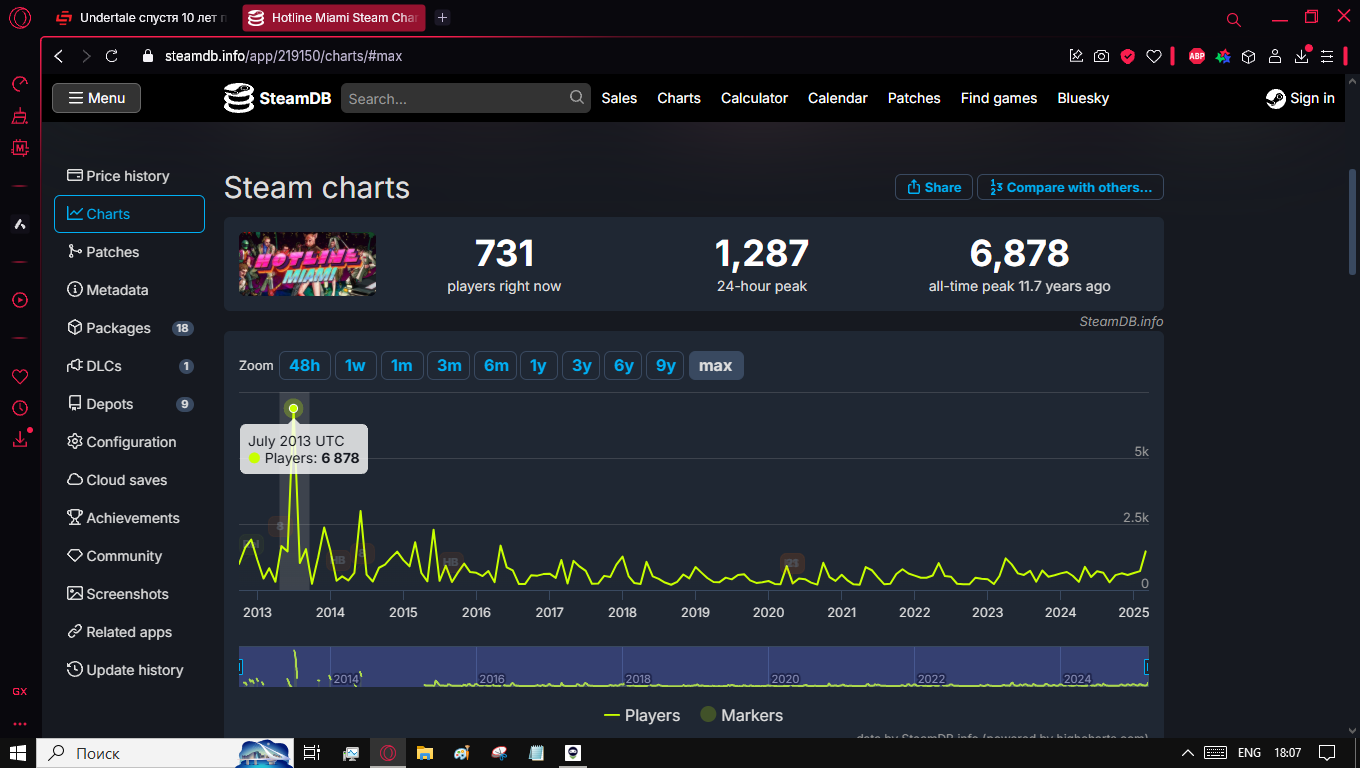Open Patches in top navigation bar
This screenshot has width=1360, height=768.
914,98
